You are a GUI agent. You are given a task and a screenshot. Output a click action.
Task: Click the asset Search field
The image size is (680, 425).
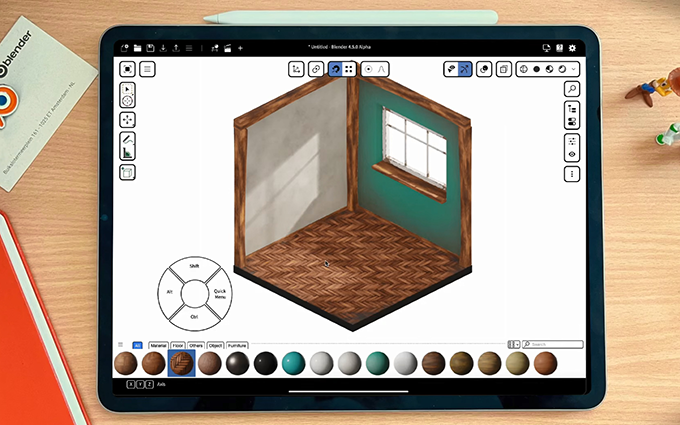point(555,344)
